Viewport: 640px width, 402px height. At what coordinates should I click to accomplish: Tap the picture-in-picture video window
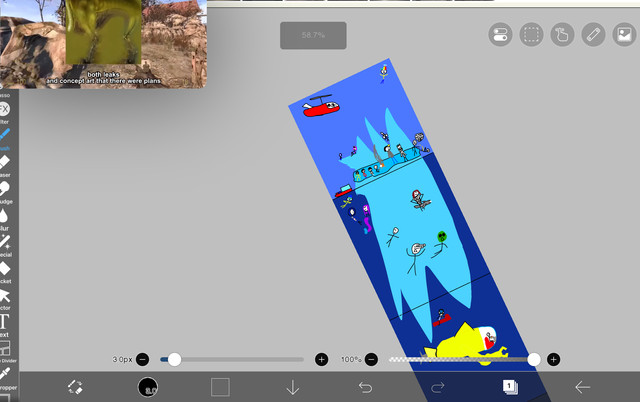(x=103, y=44)
